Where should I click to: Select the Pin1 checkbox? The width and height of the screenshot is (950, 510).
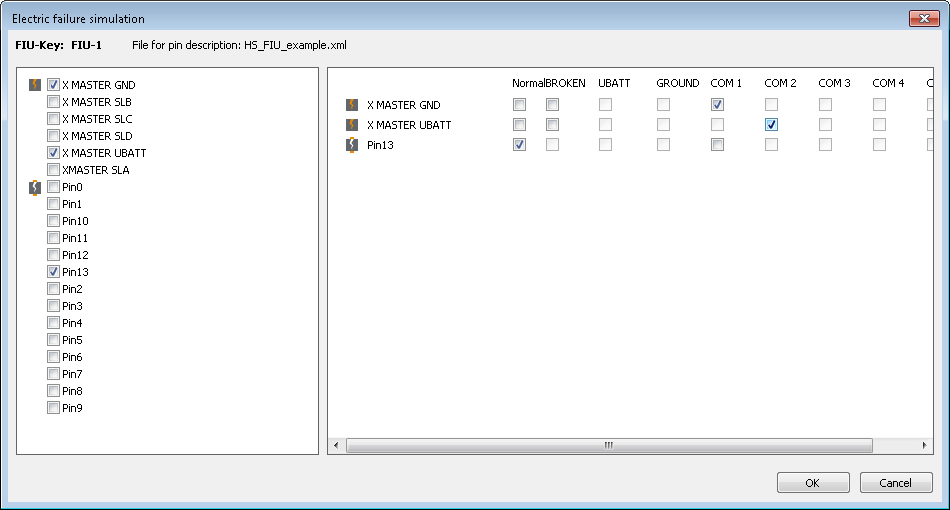53,204
